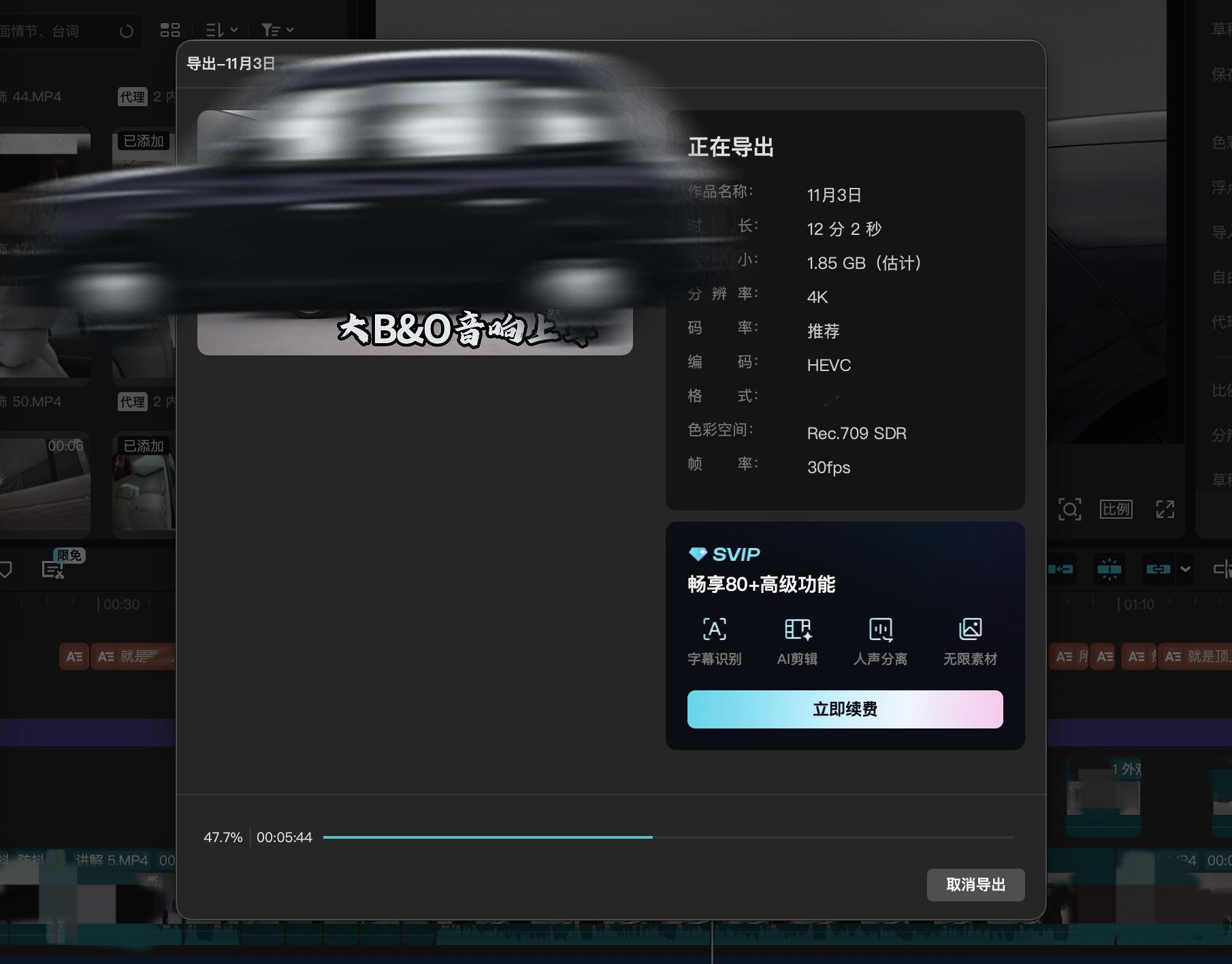
Task: Refresh the media library list
Action: (127, 31)
